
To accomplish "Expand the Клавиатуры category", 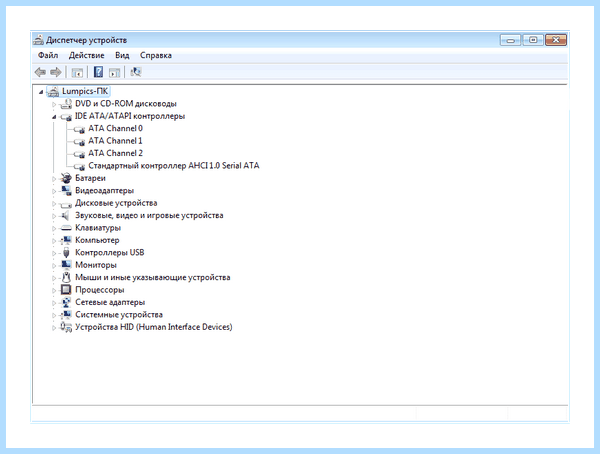I will 54,229.
